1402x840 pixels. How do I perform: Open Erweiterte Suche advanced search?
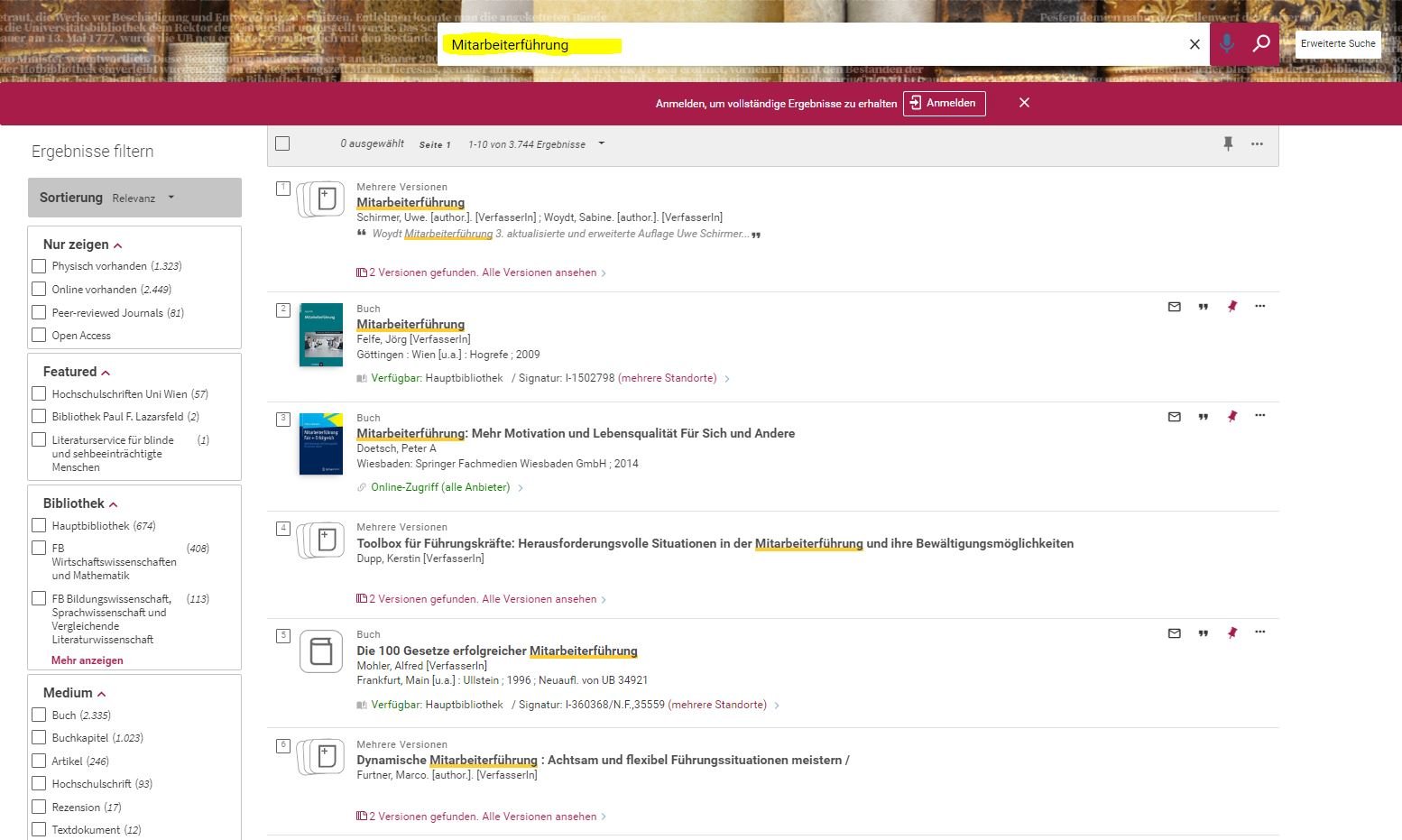pyautogui.click(x=1338, y=43)
